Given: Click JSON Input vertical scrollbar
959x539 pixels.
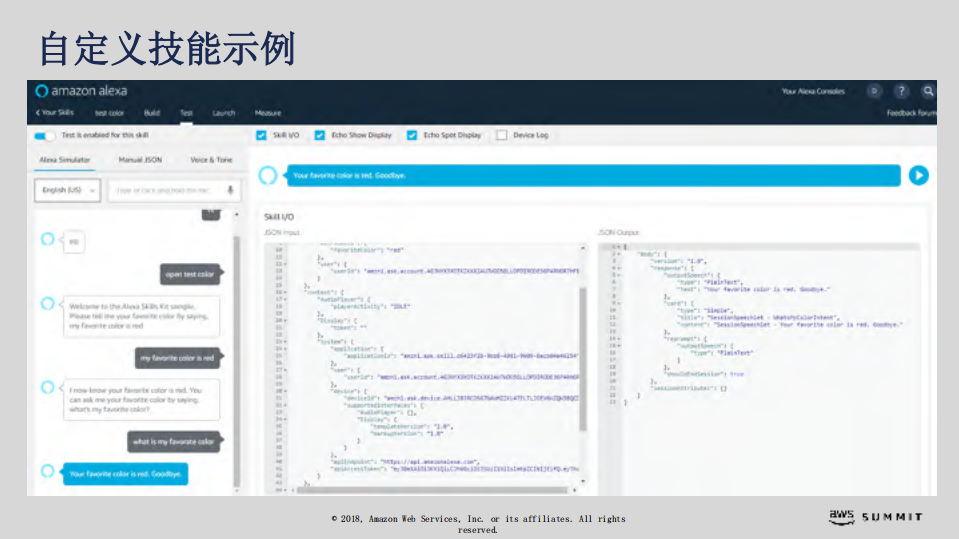Looking at the screenshot, I should pos(583,359).
